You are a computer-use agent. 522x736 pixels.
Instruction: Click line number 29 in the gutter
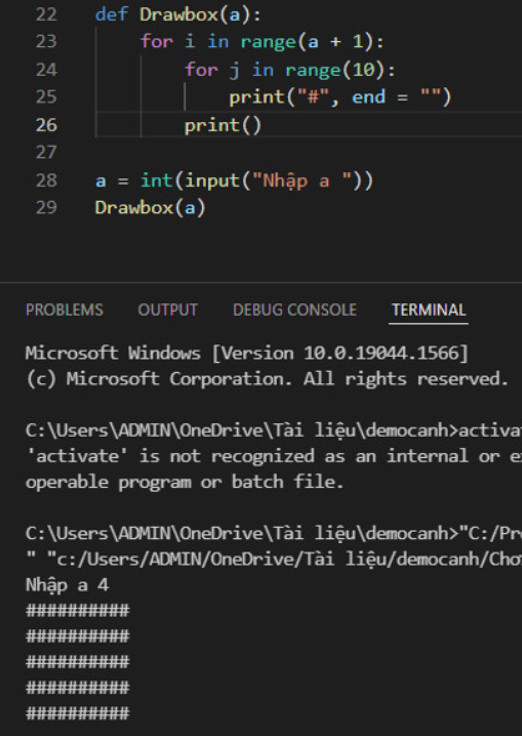coord(46,207)
